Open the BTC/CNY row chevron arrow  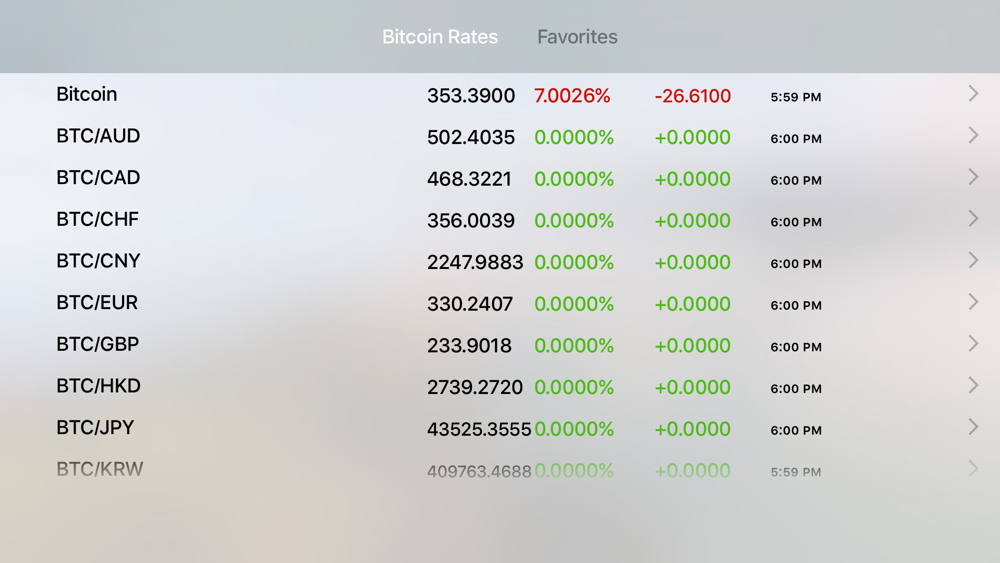click(973, 260)
